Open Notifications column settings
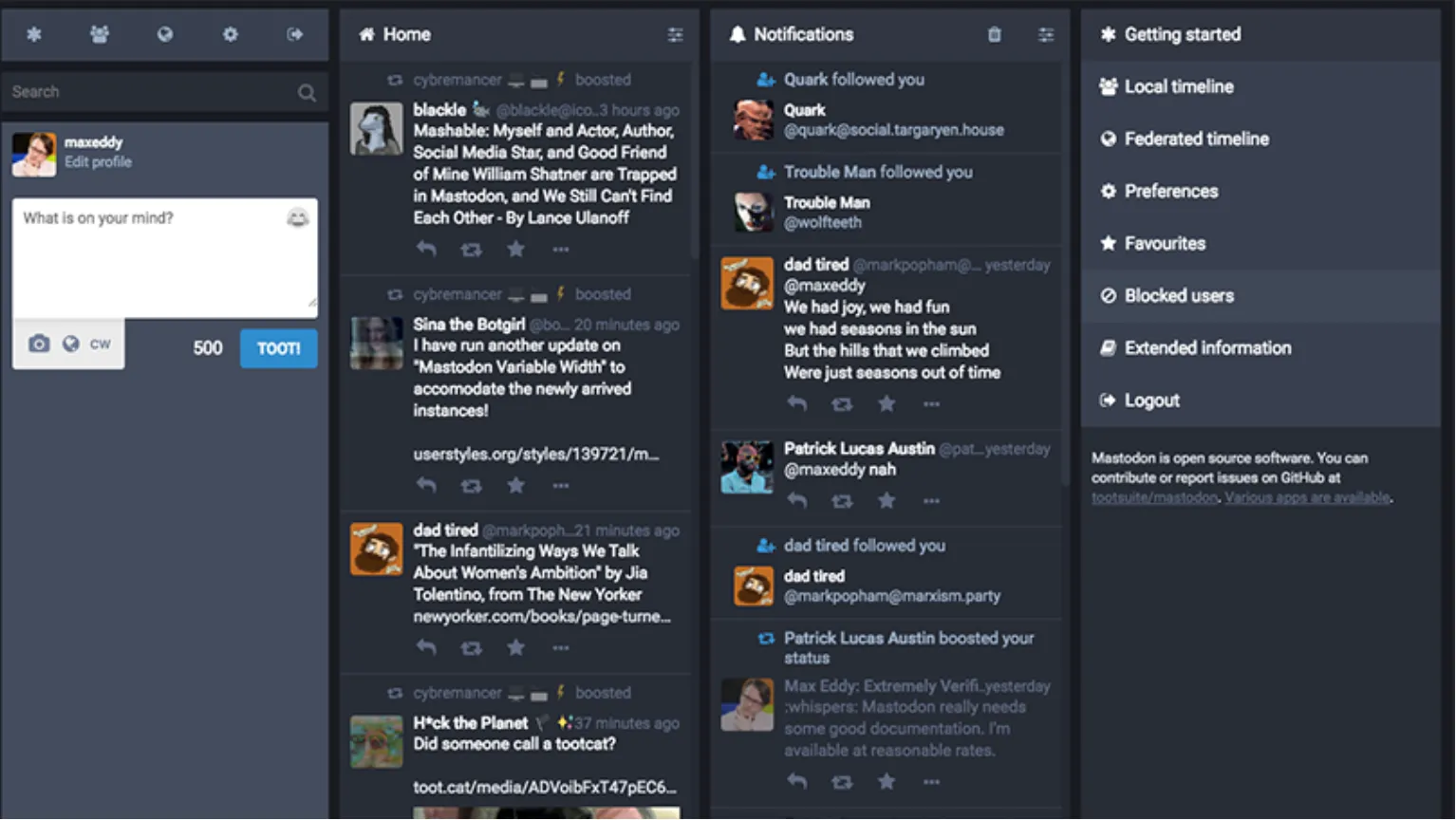 point(1045,35)
